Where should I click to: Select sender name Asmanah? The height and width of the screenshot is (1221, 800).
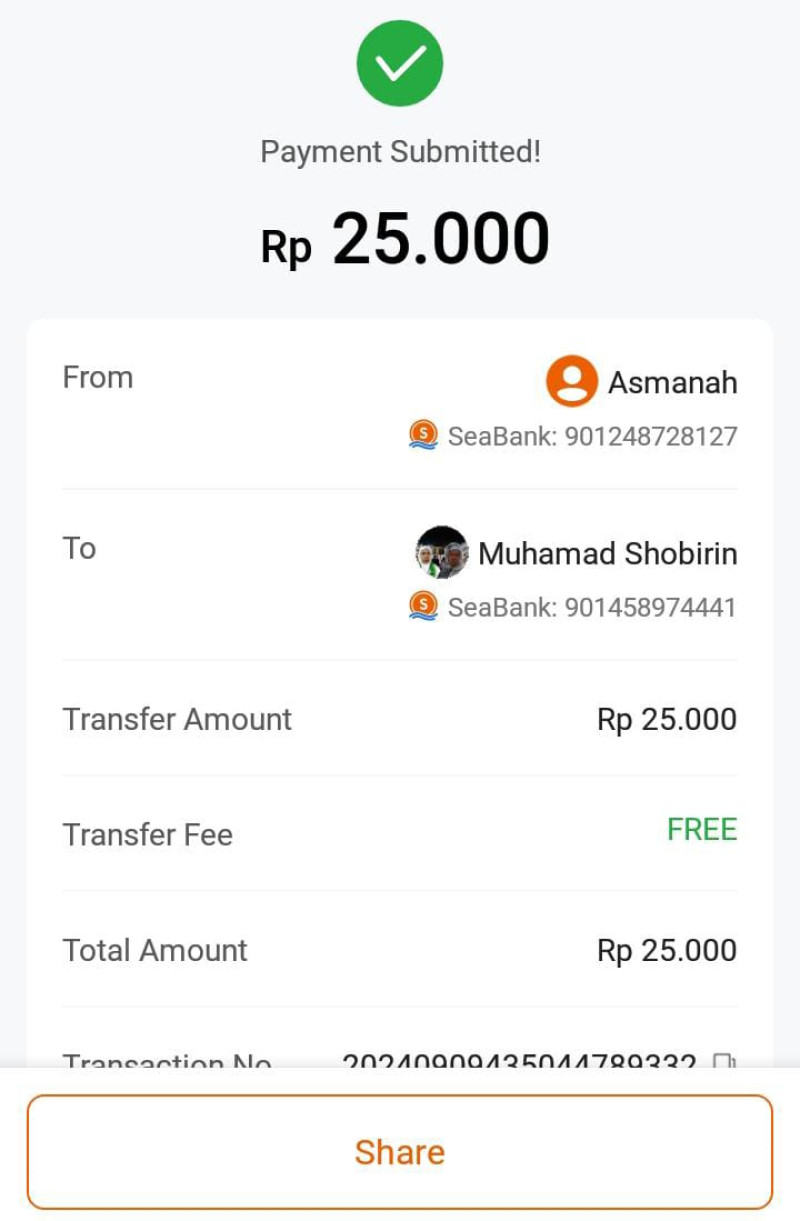tap(672, 382)
